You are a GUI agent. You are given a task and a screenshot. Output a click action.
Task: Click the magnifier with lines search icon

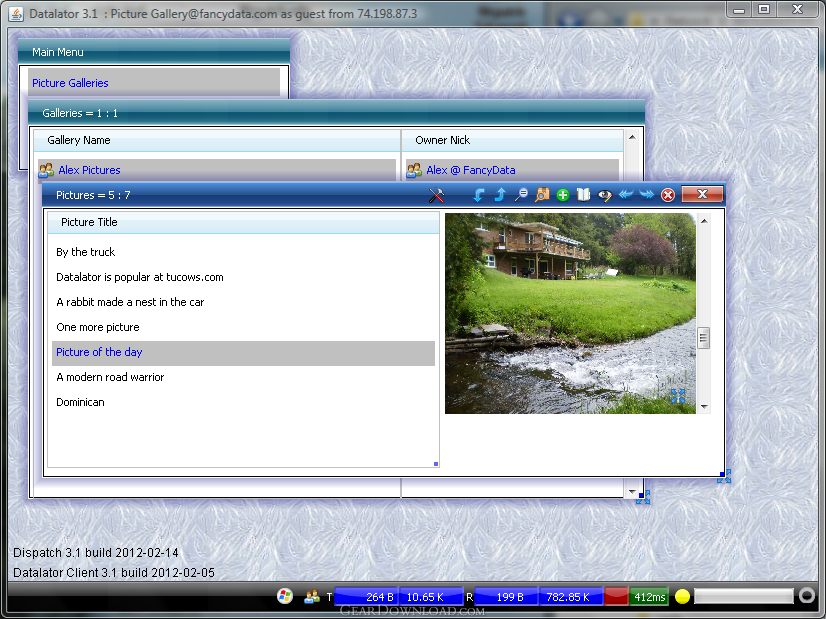point(521,195)
